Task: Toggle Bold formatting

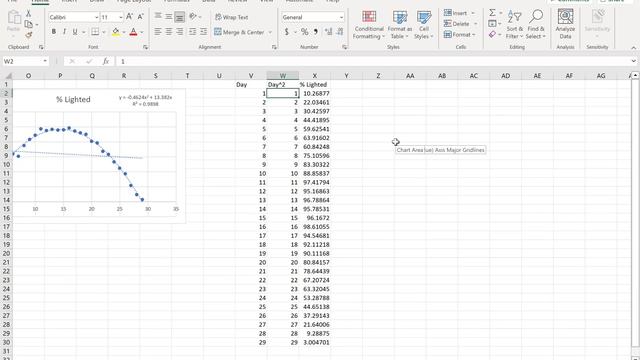Action: point(53,32)
